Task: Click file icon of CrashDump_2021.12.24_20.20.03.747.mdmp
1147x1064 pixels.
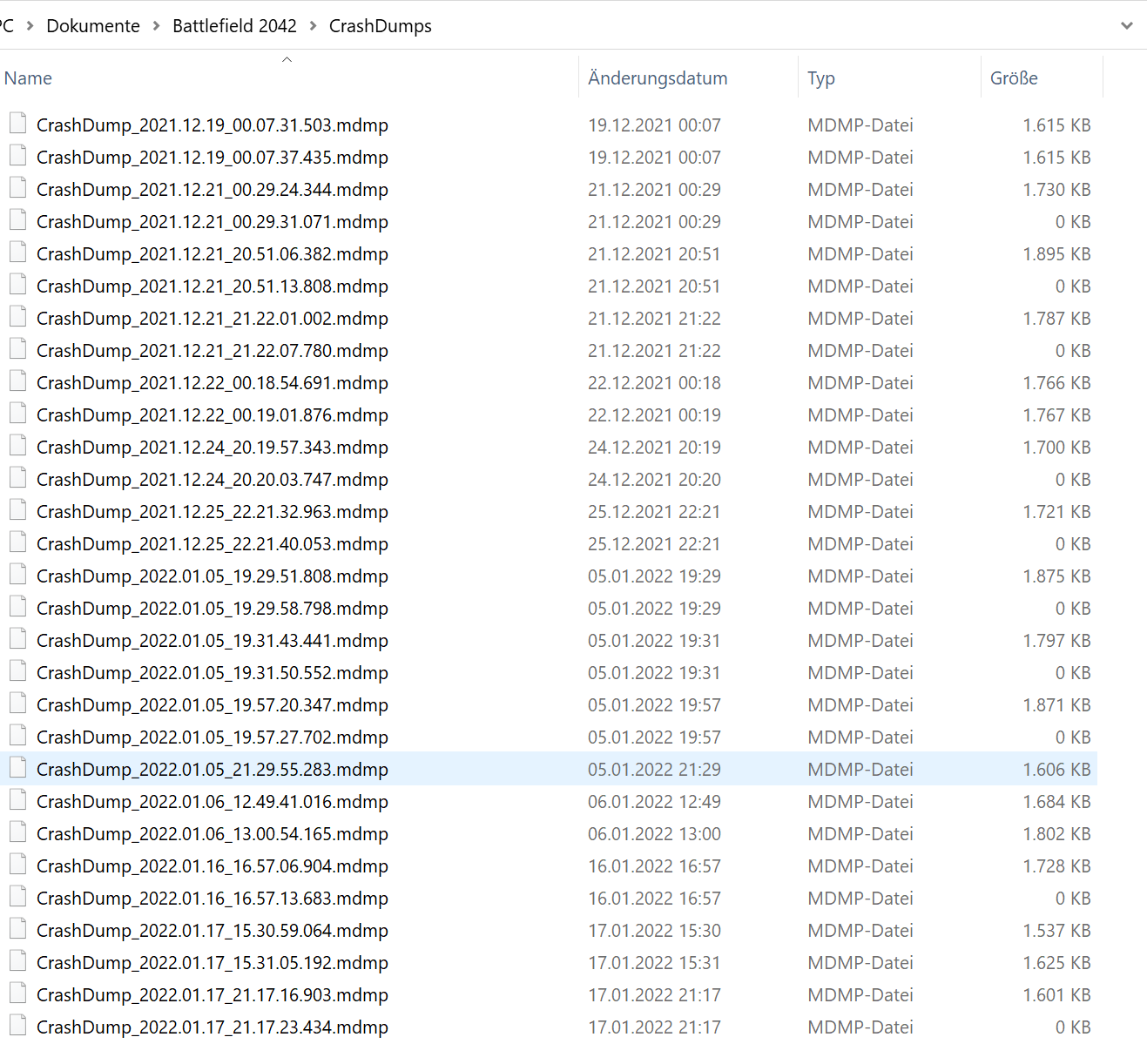Action: [x=17, y=479]
